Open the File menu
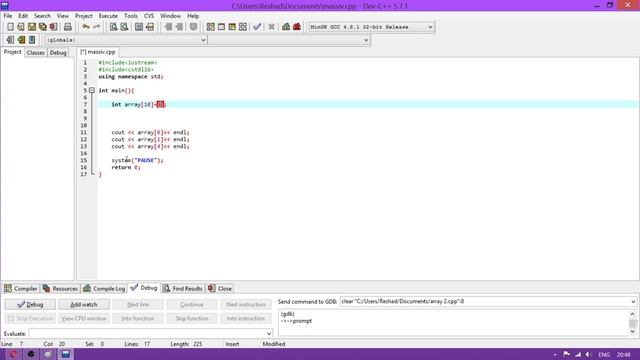This screenshot has width=640, height=360. click(x=8, y=16)
